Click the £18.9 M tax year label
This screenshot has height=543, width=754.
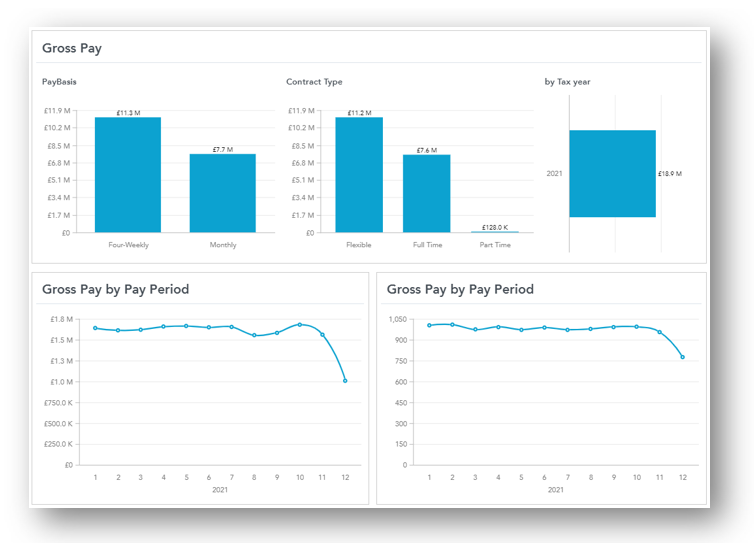point(670,174)
